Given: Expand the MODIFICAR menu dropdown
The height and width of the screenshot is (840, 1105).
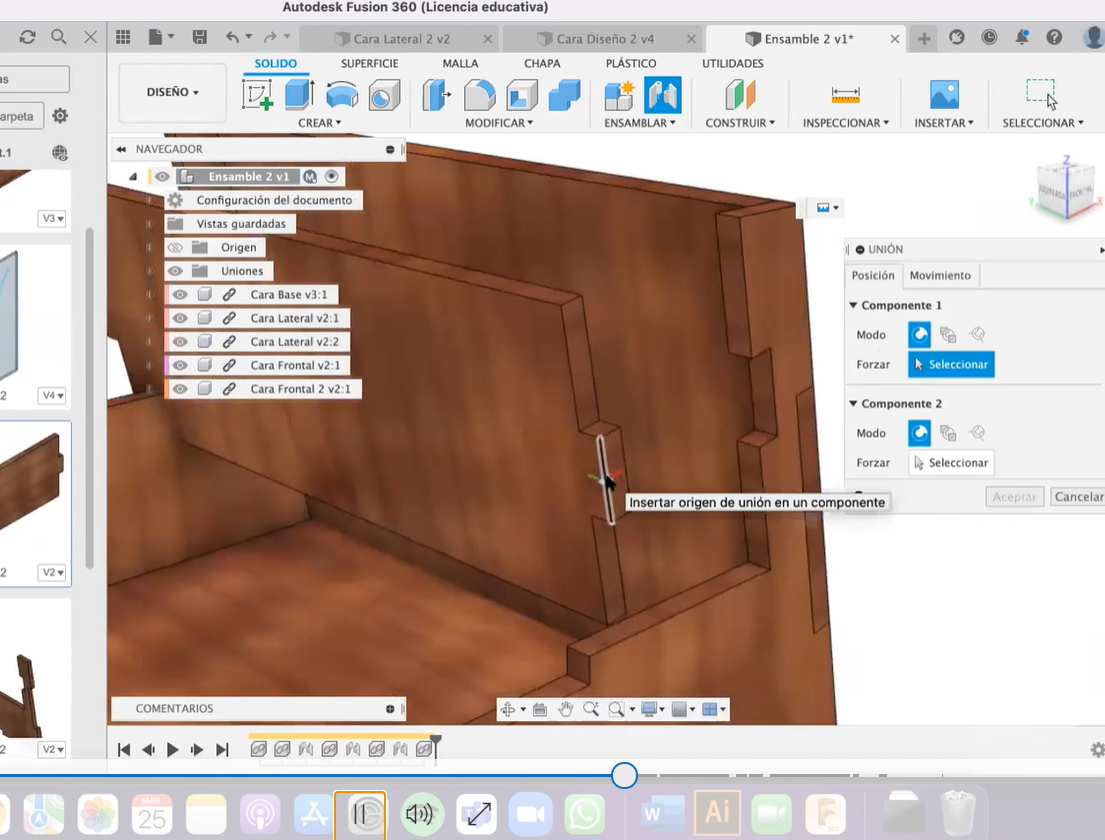Looking at the screenshot, I should coord(499,123).
